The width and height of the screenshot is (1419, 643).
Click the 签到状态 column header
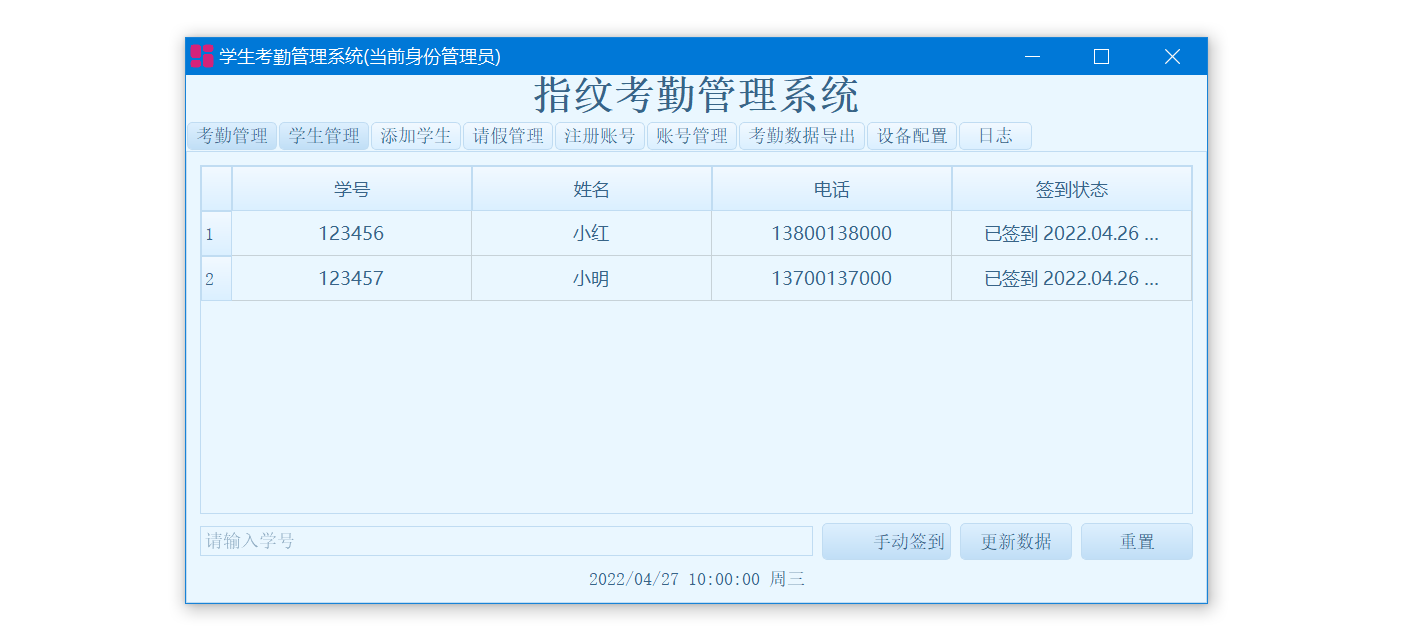(1072, 189)
